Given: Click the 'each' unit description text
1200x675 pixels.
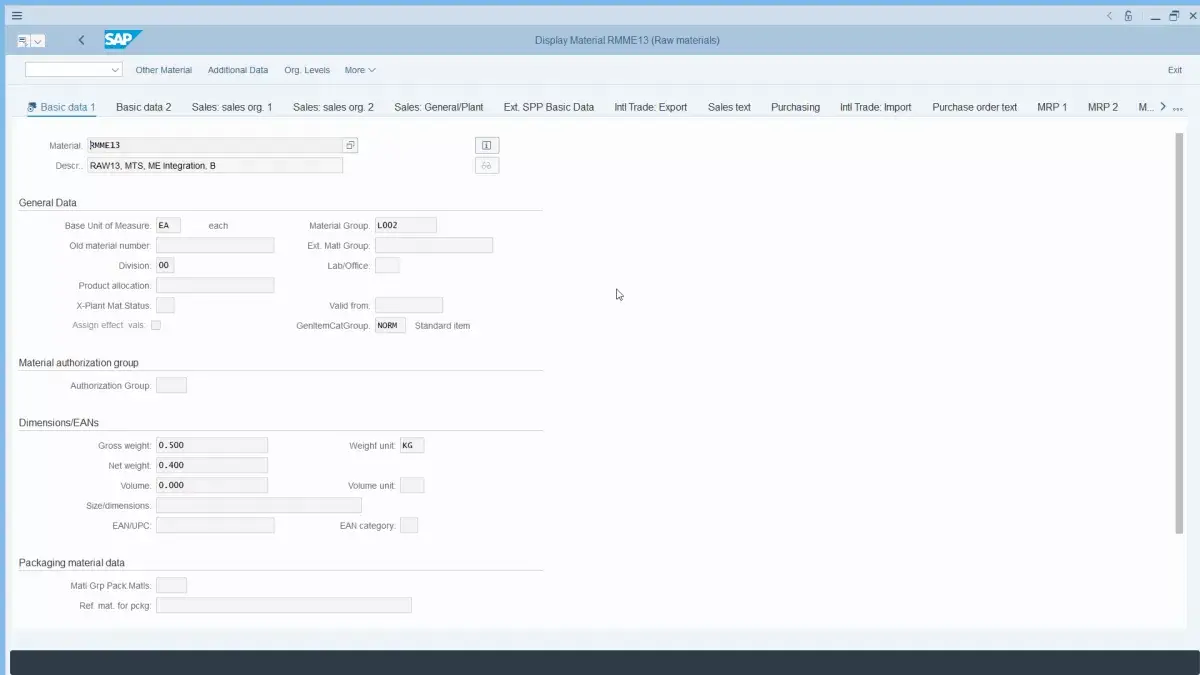Looking at the screenshot, I should pos(218,226).
